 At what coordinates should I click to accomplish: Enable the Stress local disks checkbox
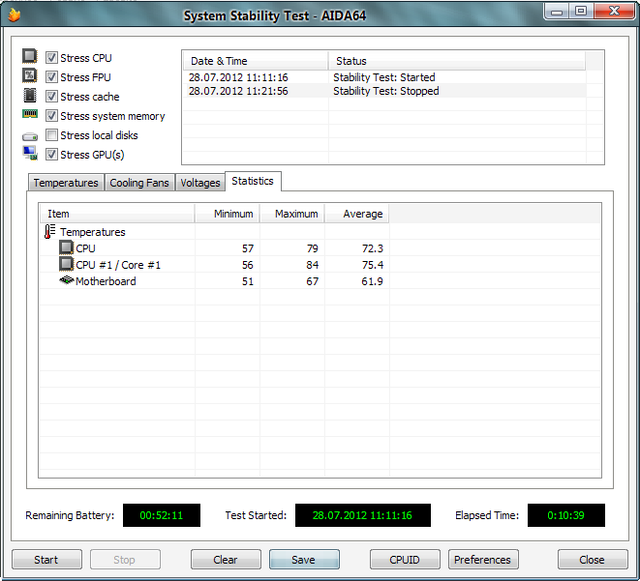(x=51, y=135)
